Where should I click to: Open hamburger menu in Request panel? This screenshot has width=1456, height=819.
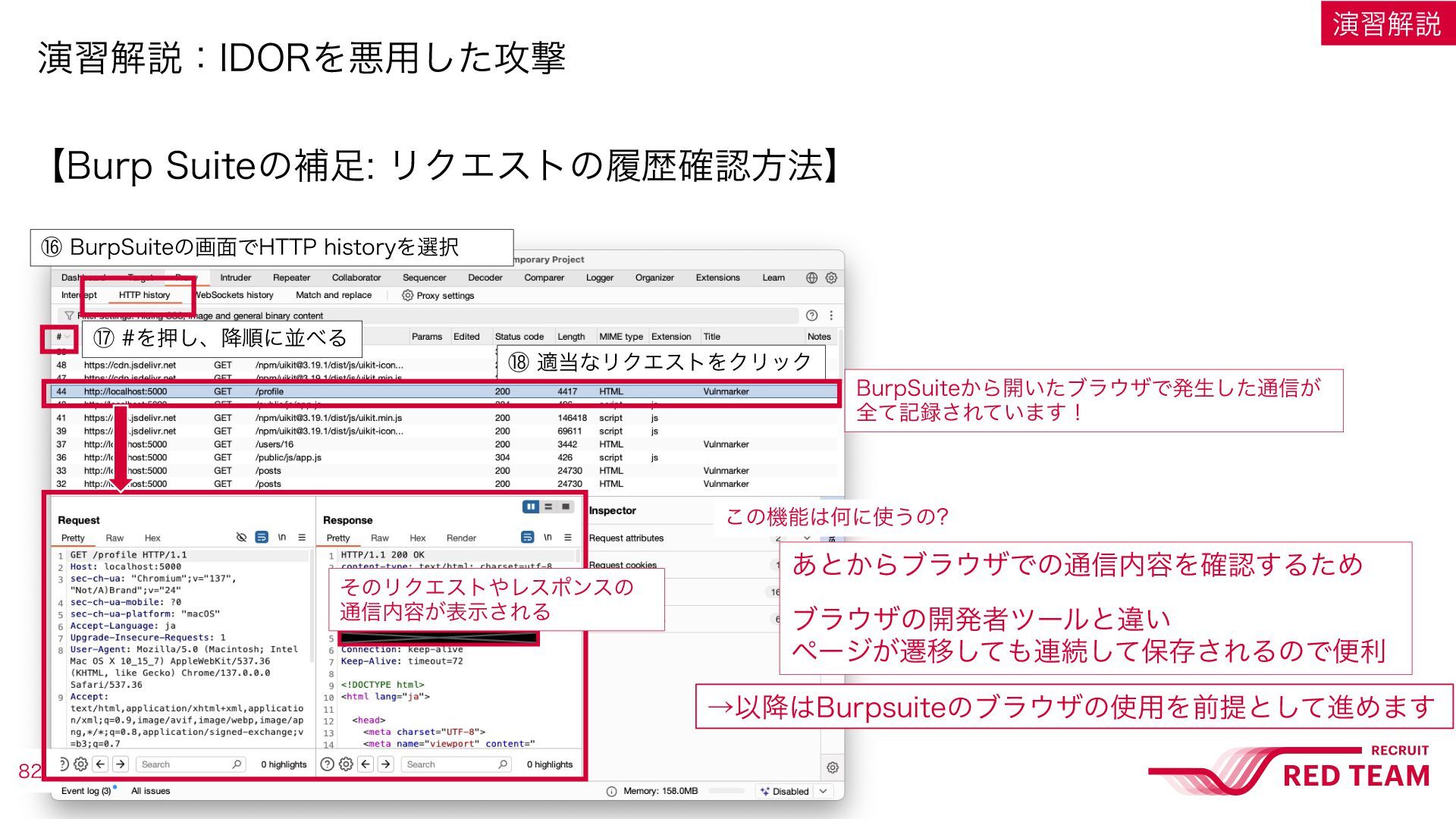click(x=302, y=538)
